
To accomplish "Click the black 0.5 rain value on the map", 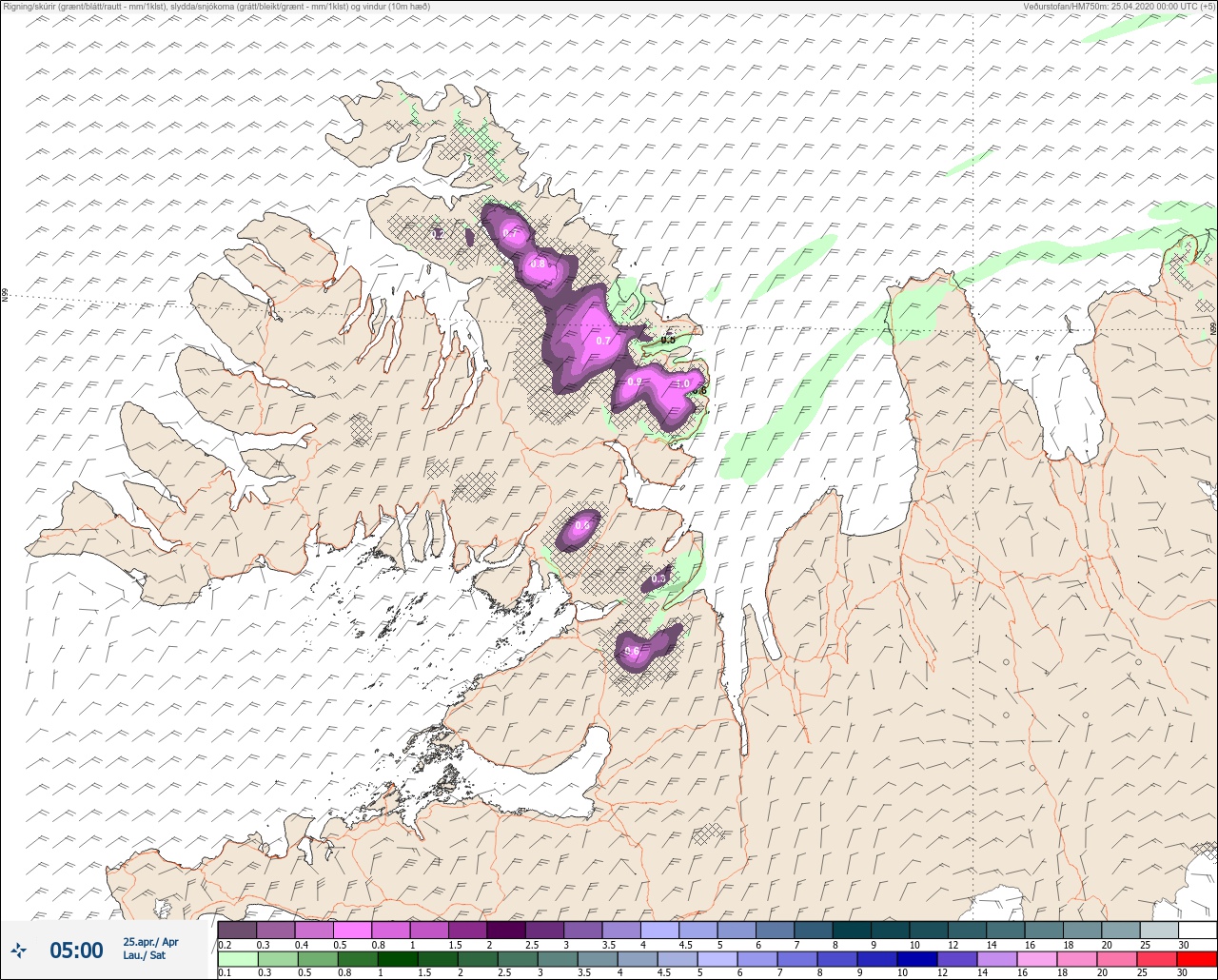I will (x=668, y=339).
